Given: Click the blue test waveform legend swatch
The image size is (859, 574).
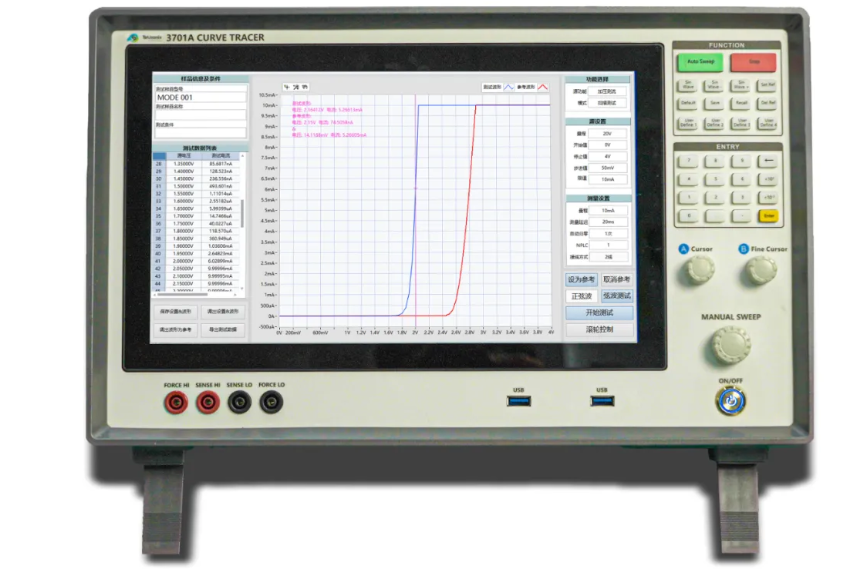Looking at the screenshot, I should pos(509,87).
